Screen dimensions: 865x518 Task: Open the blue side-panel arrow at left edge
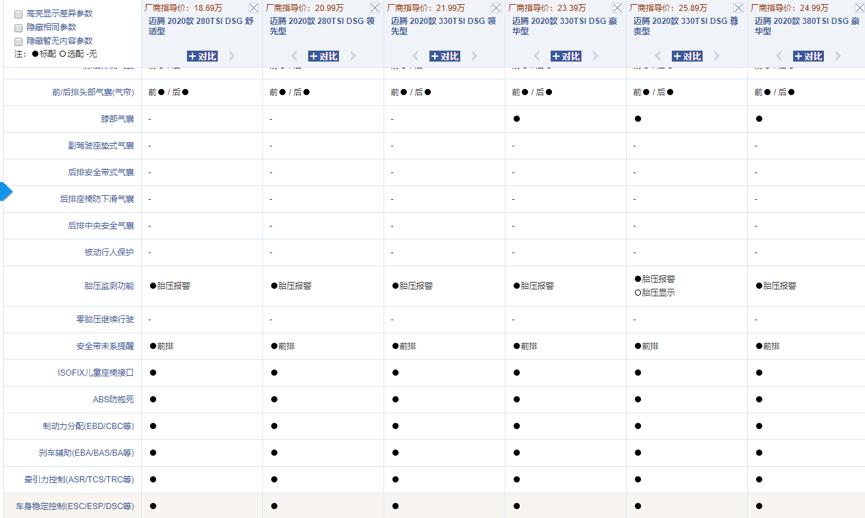6,191
